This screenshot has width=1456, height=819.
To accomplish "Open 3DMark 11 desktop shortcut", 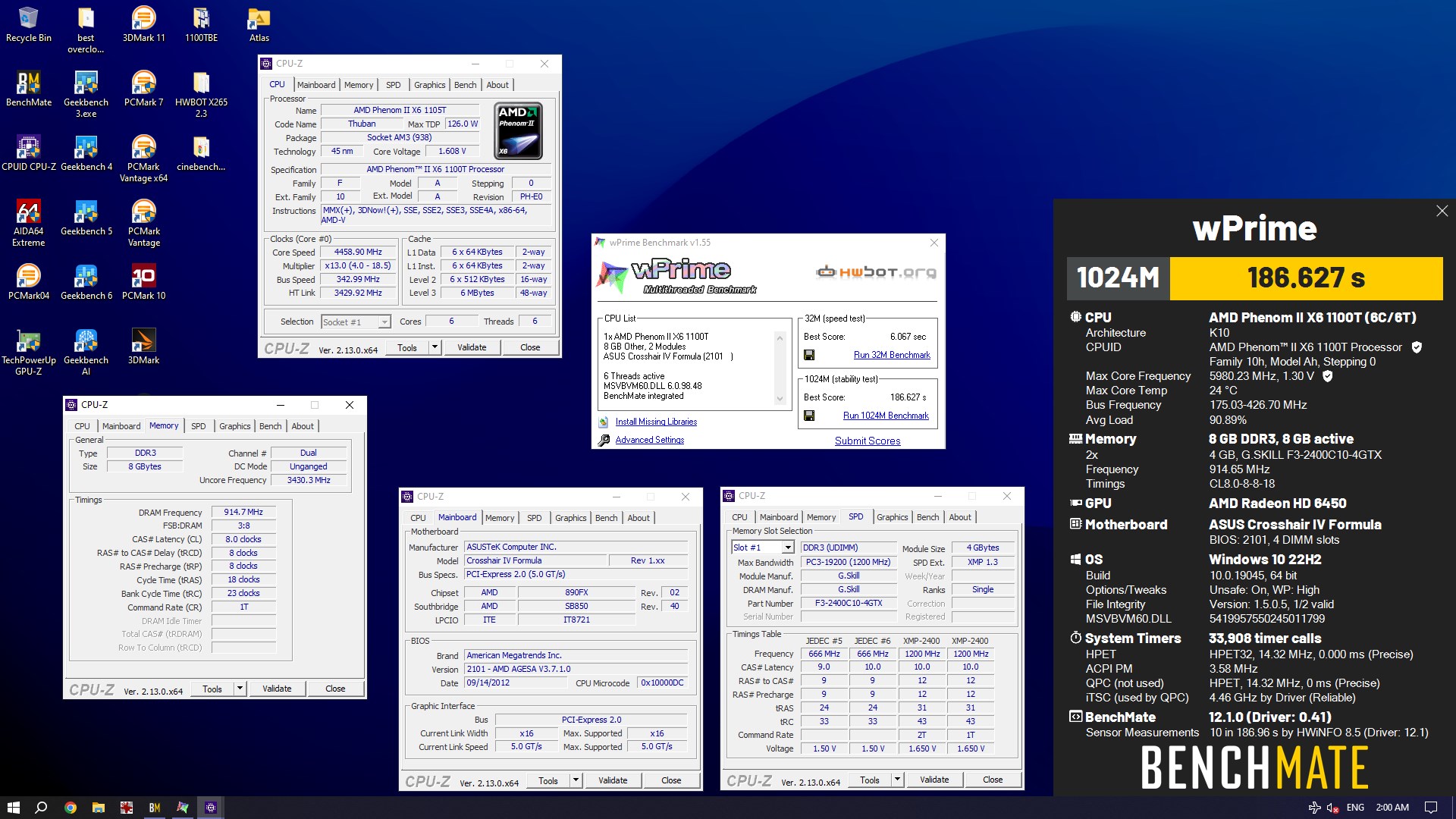I will tap(143, 24).
